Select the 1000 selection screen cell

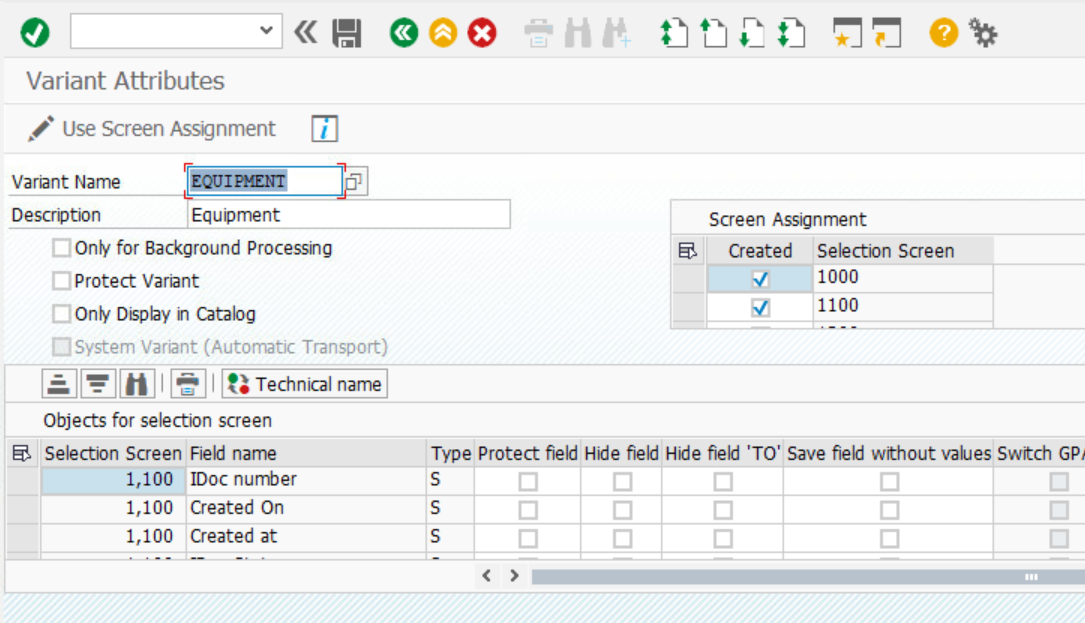tap(903, 278)
